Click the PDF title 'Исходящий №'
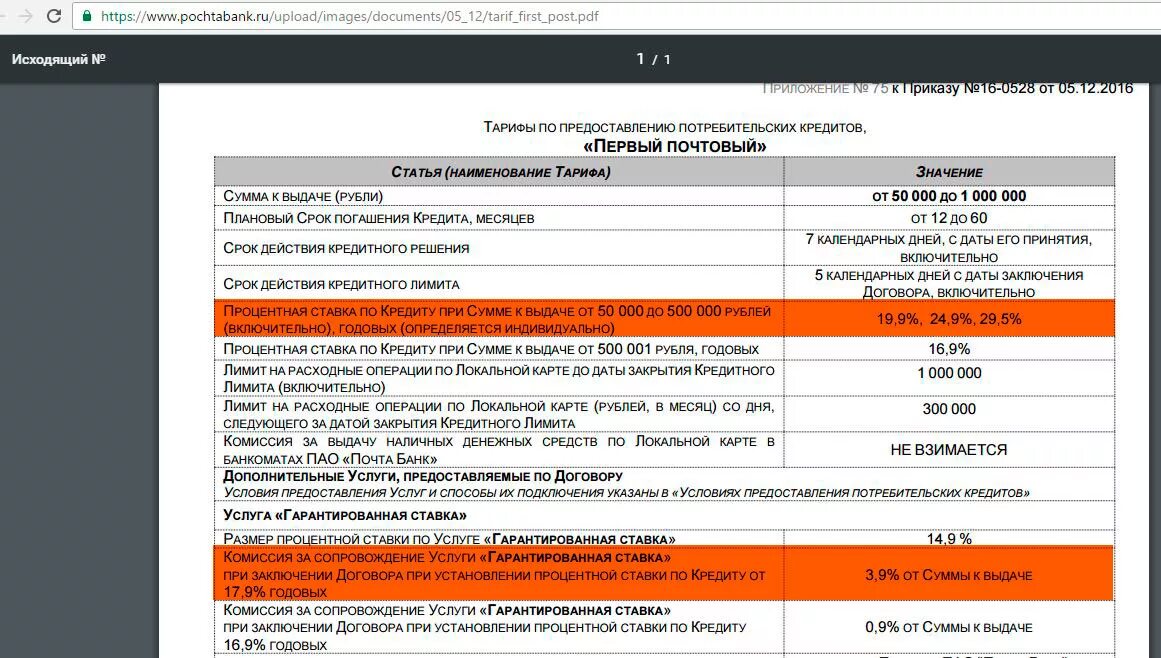This screenshot has width=1161, height=658. (58, 59)
